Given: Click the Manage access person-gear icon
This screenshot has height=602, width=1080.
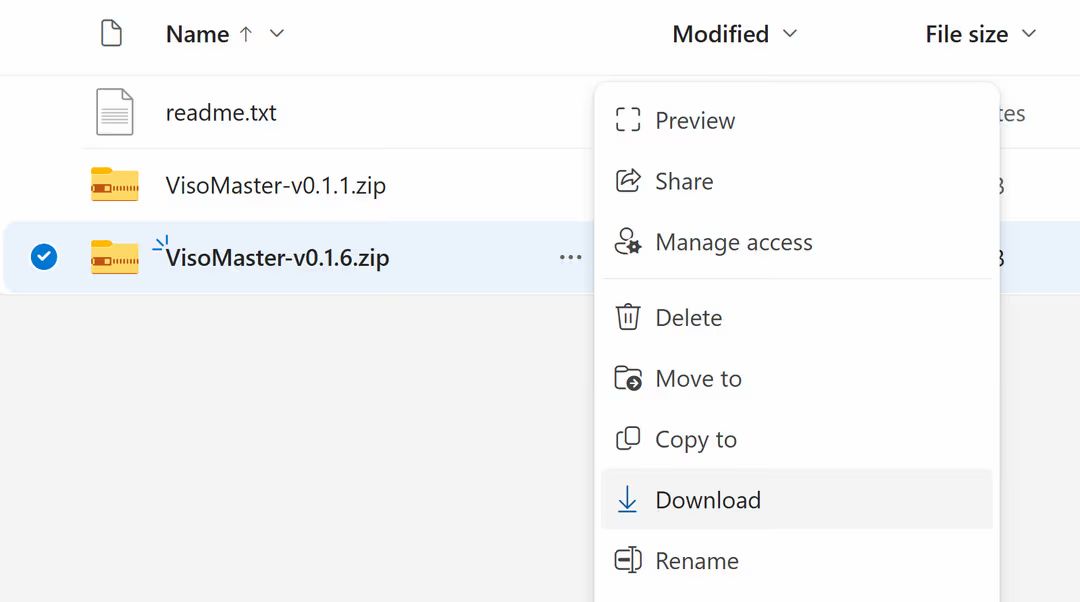Looking at the screenshot, I should 627,242.
